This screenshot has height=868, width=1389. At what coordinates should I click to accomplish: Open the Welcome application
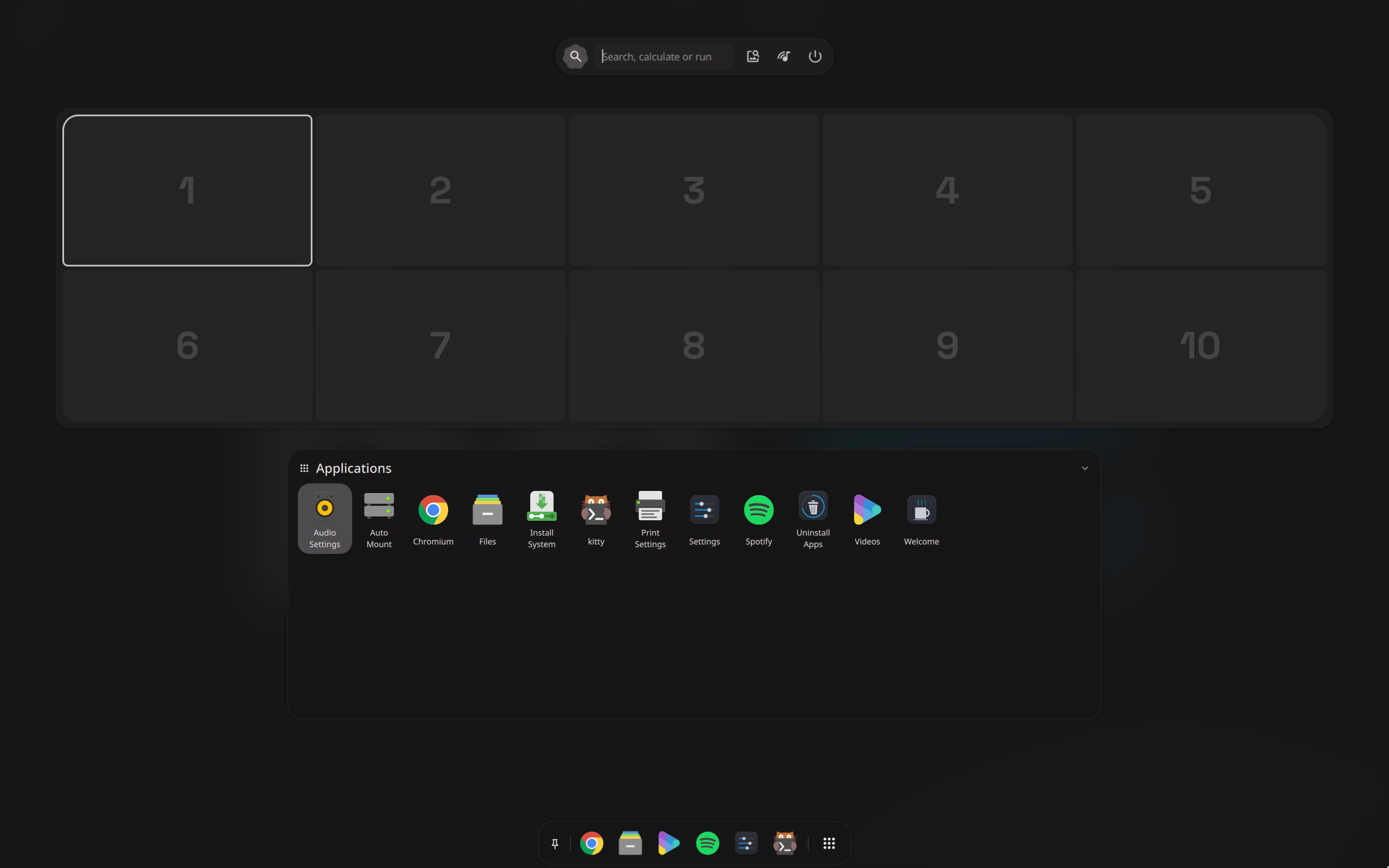921,519
